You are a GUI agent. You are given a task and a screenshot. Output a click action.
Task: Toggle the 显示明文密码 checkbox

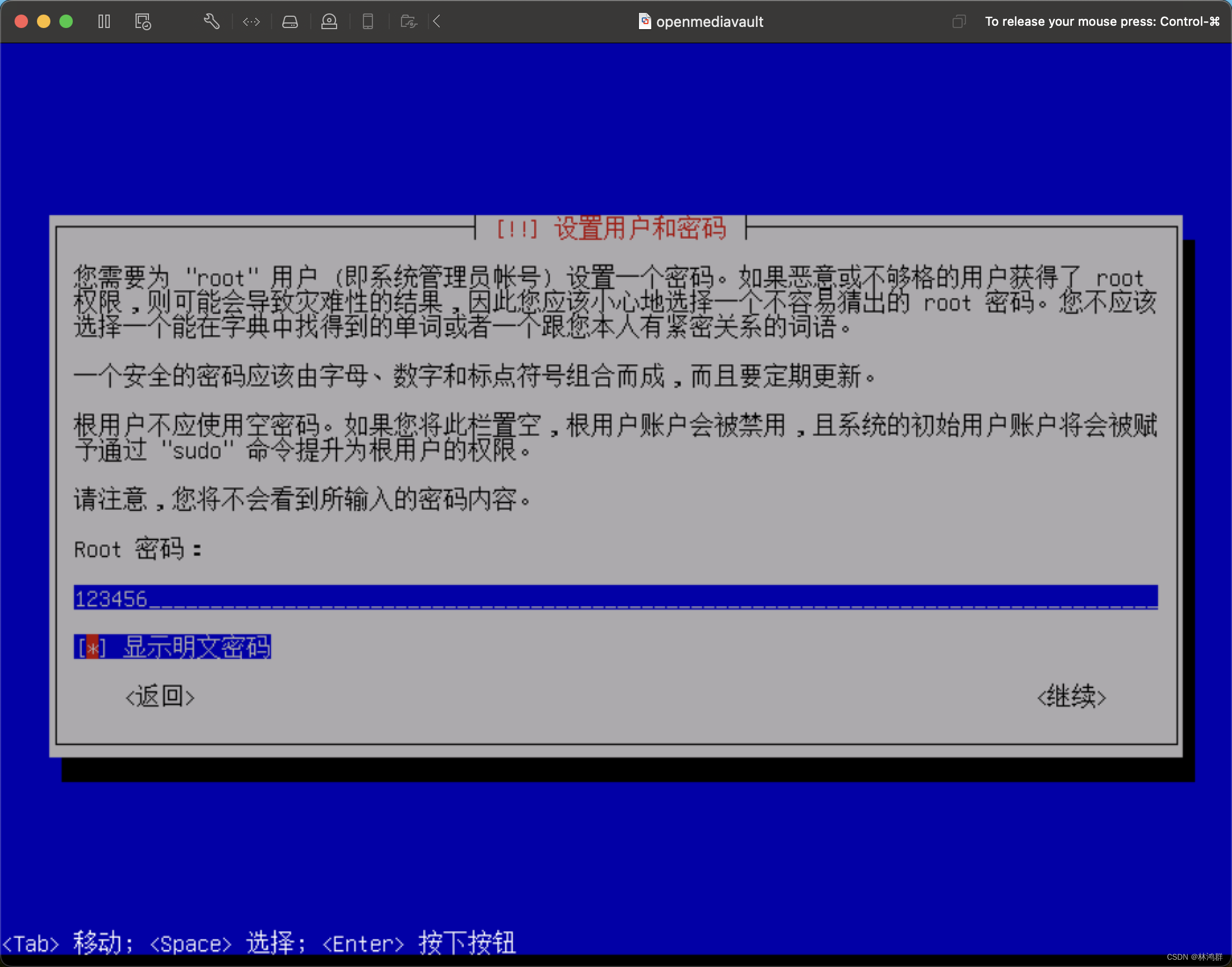point(92,647)
